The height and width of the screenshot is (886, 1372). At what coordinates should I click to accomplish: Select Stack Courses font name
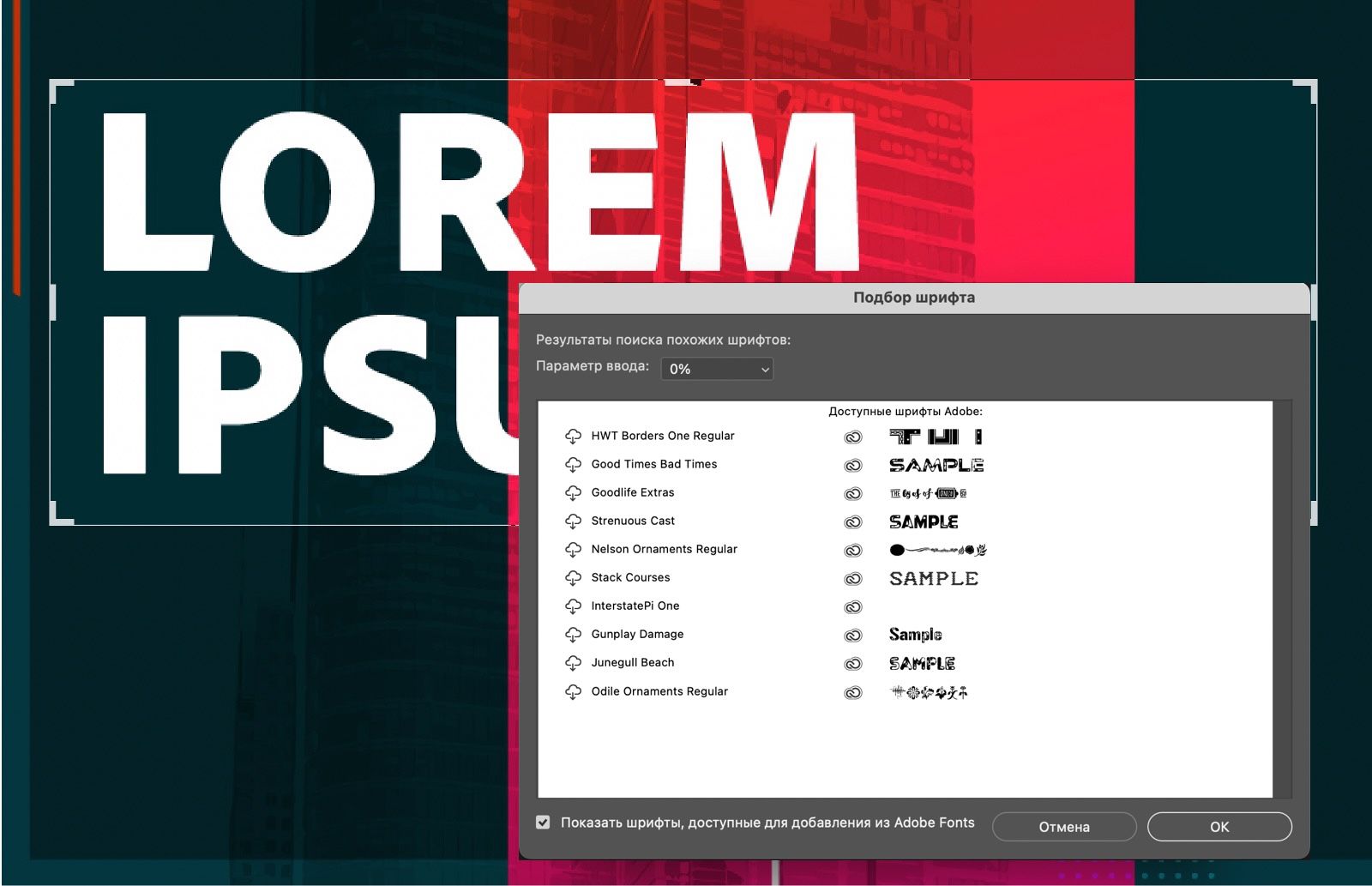pos(631,577)
